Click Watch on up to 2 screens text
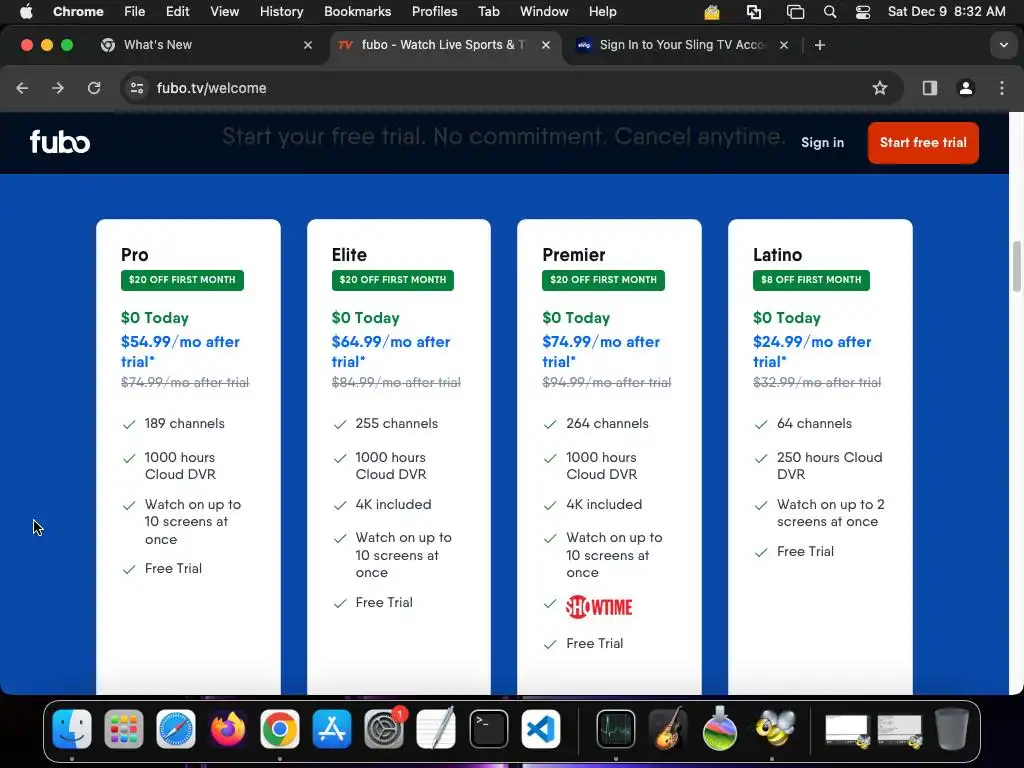Viewport: 1024px width, 768px height. click(x=831, y=513)
